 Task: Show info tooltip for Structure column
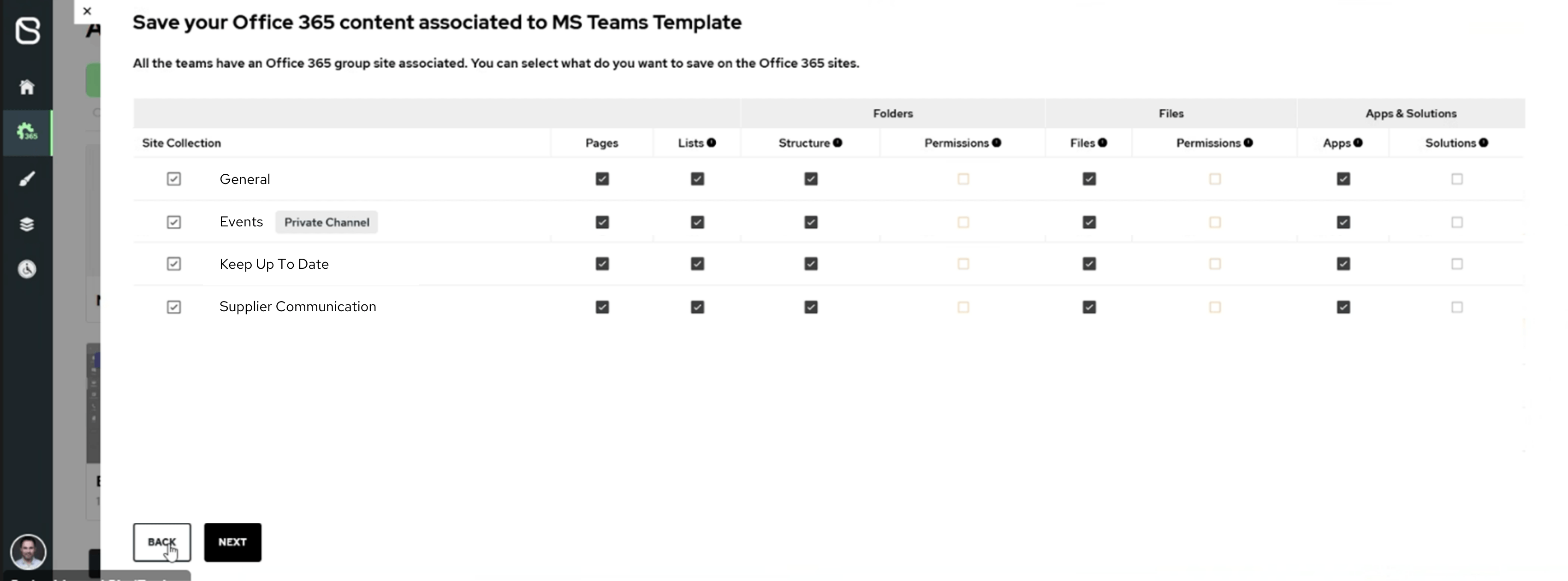837,142
